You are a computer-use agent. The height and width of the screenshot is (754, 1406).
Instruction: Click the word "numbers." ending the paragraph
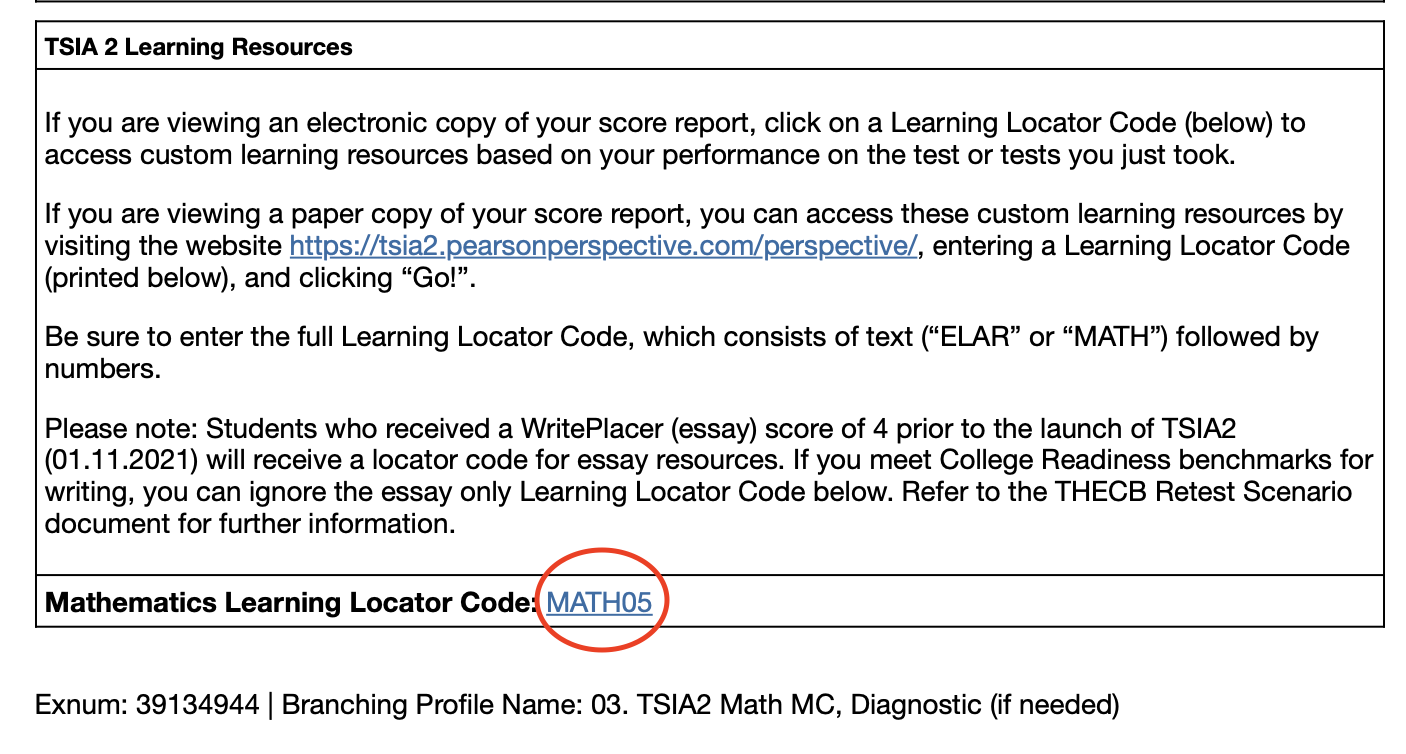coord(102,369)
